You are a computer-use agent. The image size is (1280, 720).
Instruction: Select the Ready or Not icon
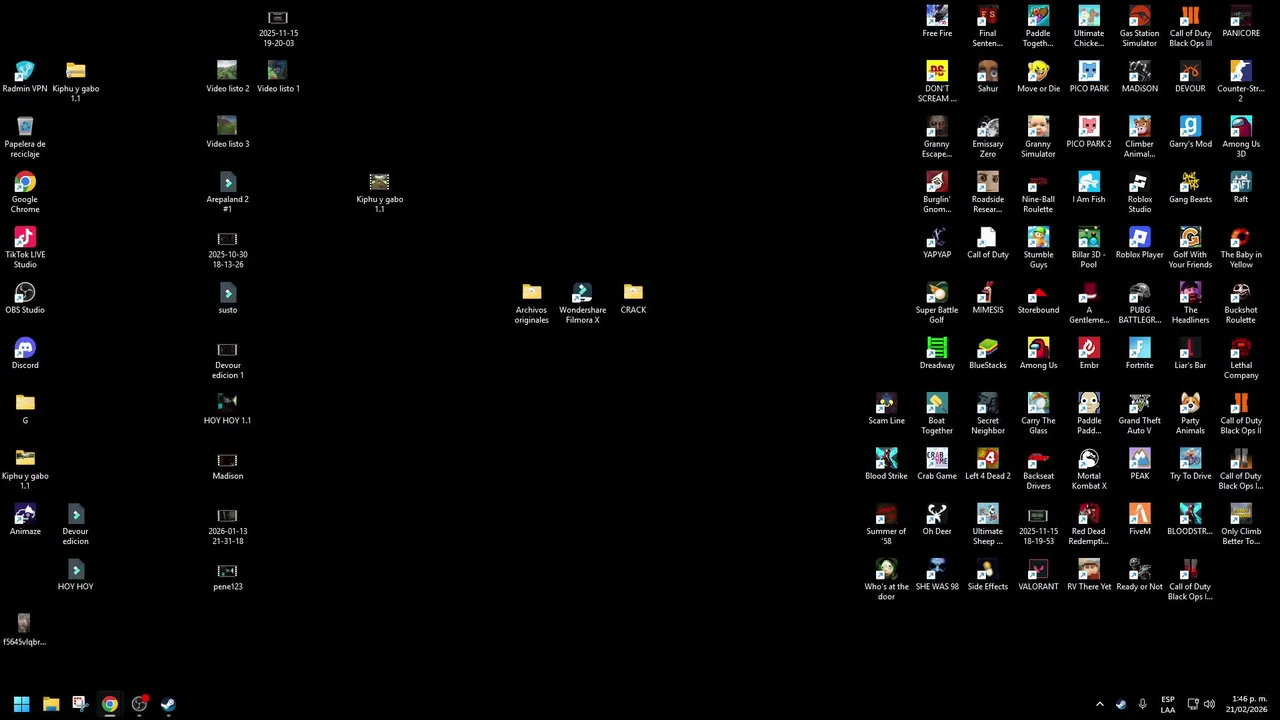point(1139,574)
